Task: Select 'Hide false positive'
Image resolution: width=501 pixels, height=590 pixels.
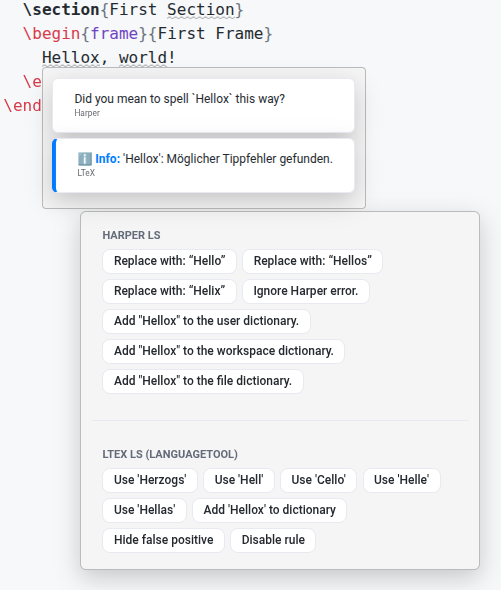Action: (163, 540)
